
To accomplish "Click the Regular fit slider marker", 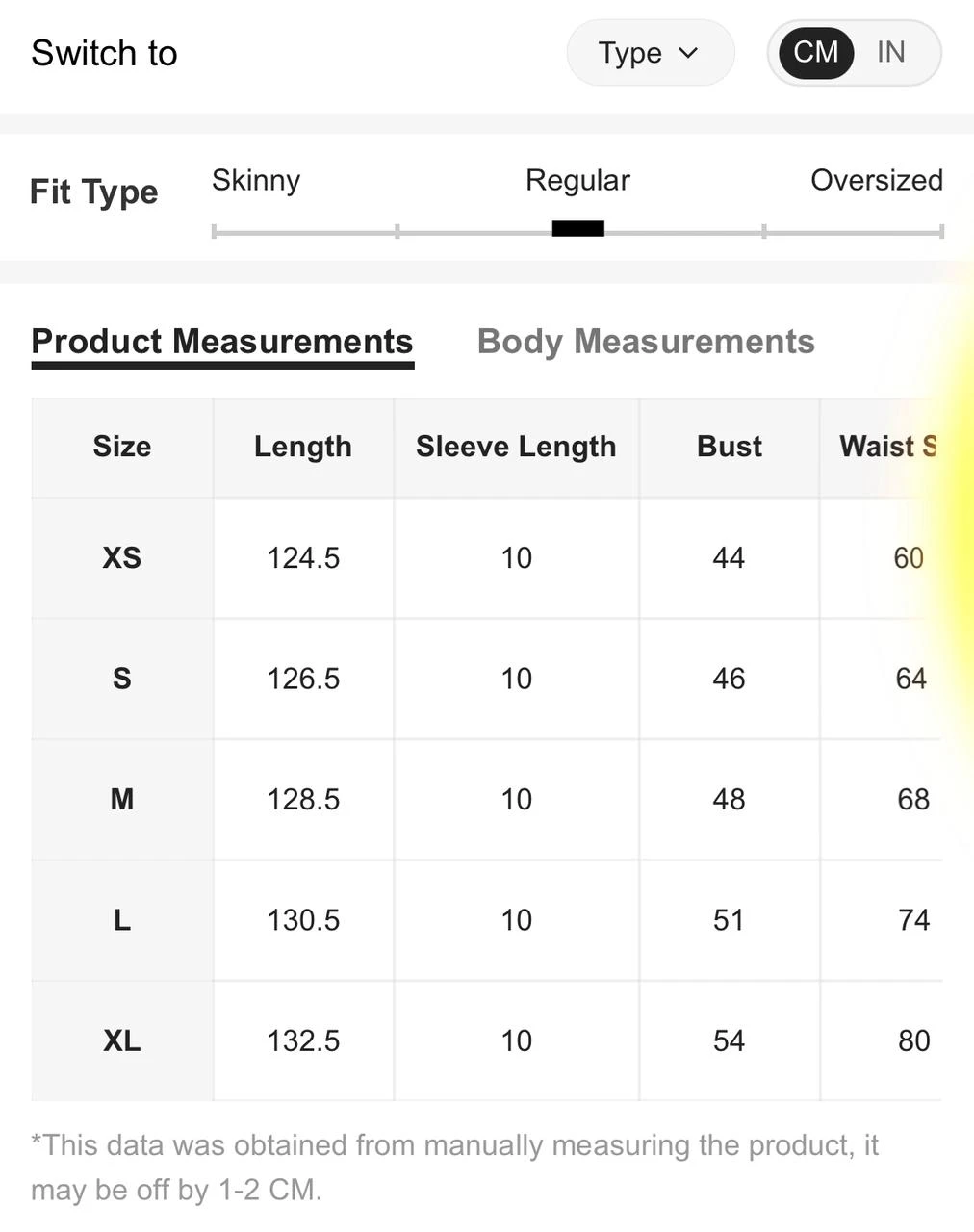I will tap(577, 229).
